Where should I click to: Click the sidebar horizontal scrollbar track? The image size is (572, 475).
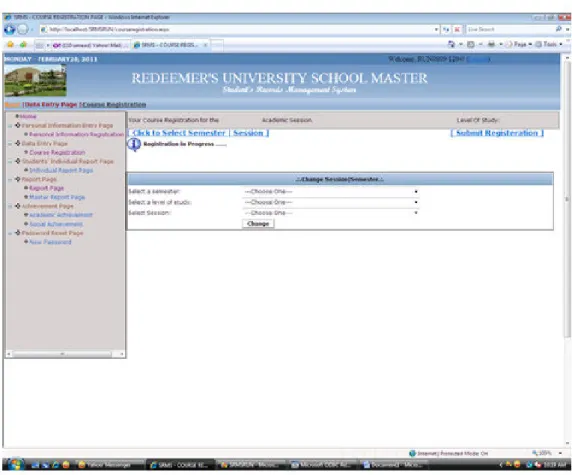point(66,354)
